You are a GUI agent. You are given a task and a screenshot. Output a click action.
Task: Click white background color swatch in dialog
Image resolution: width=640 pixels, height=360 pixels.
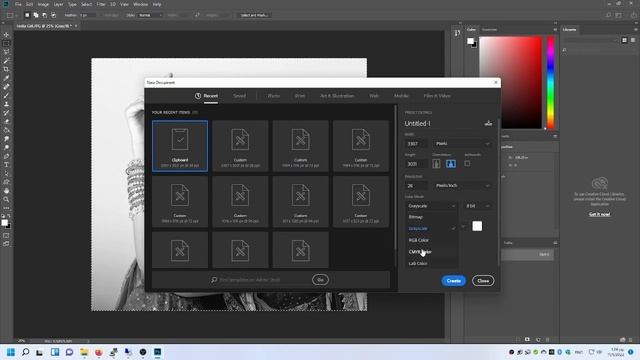pyautogui.click(x=477, y=226)
